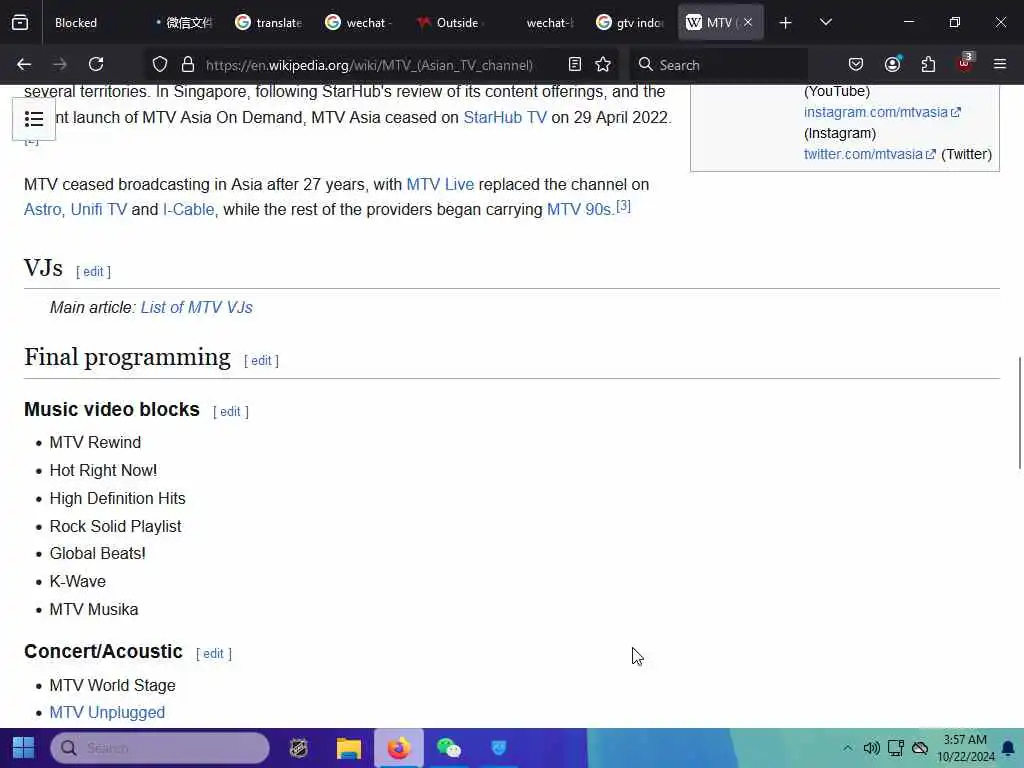Bookmark this page with star
Viewport: 1024px width, 768px height.
[603, 65]
